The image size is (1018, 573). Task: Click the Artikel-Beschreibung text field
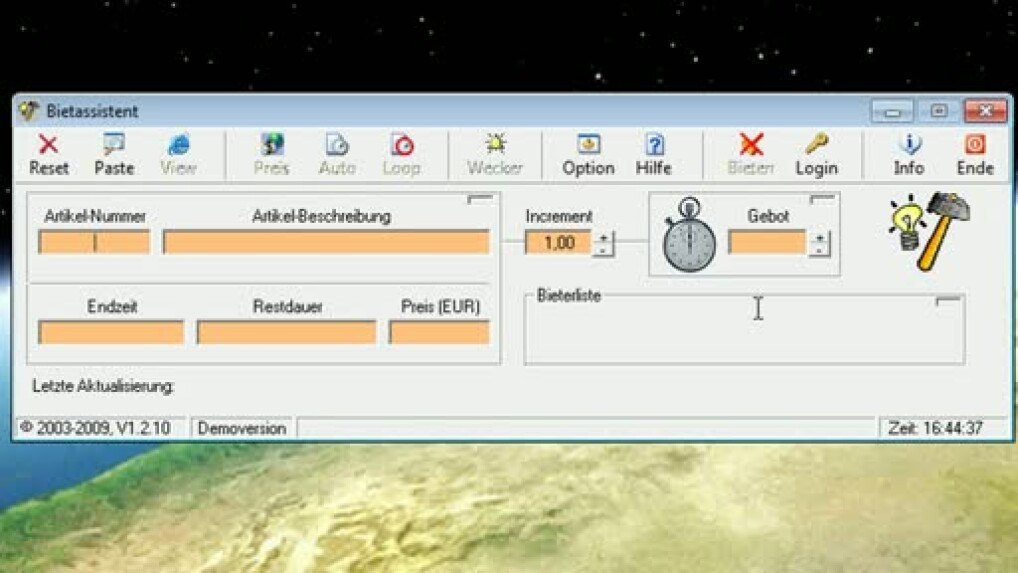(x=326, y=242)
